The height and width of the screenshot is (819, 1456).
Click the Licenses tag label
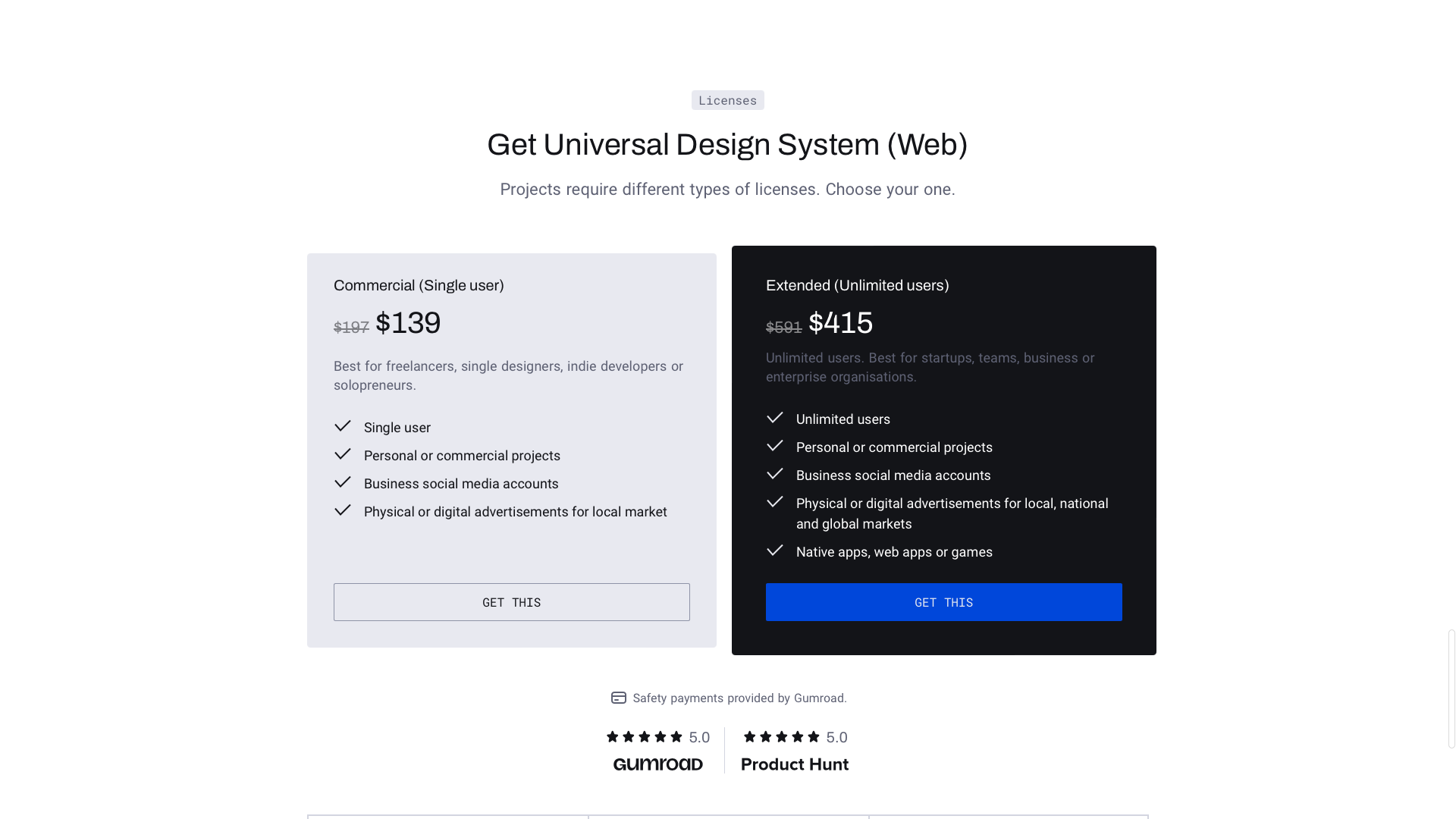point(728,100)
